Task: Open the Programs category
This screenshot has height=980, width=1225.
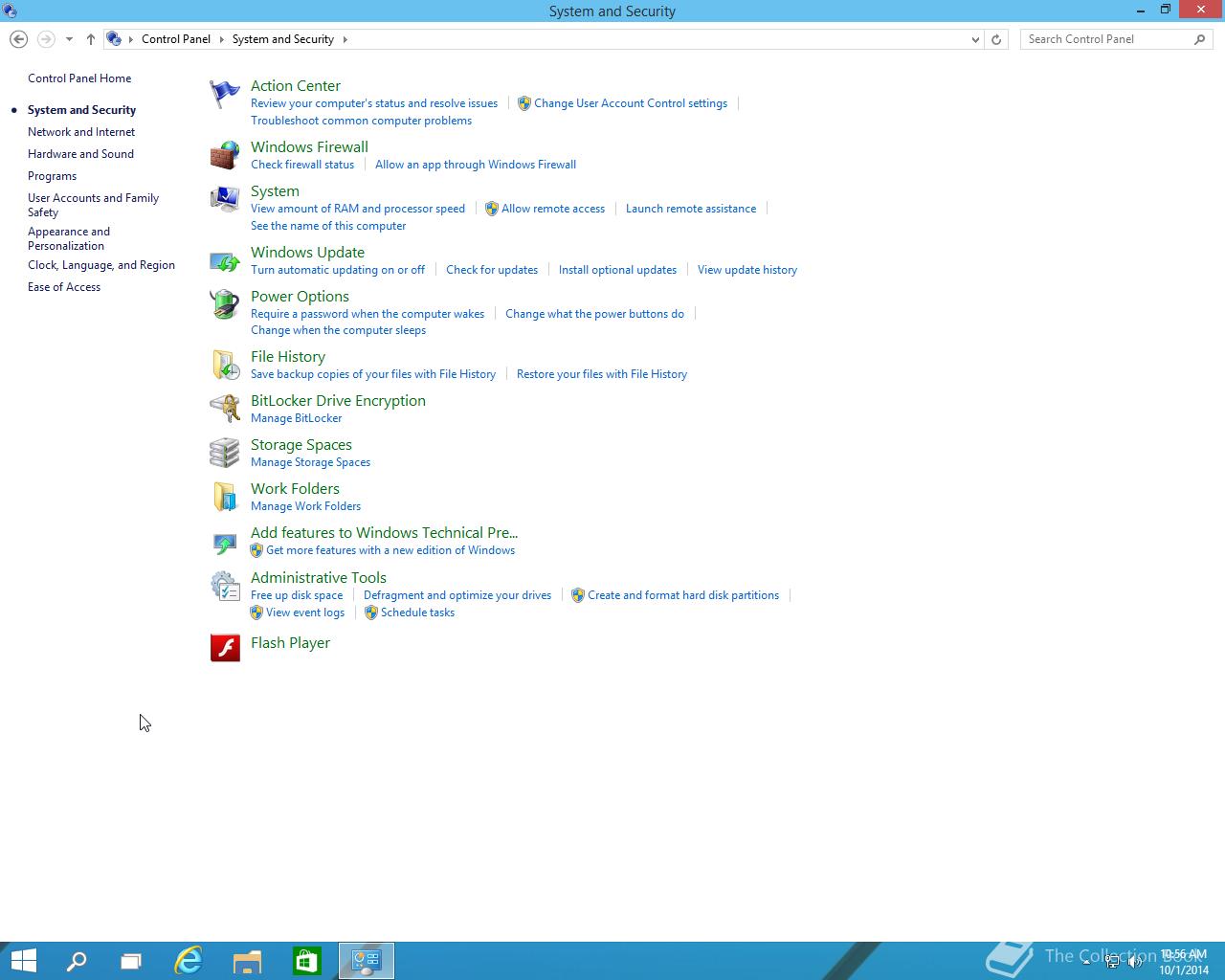Action: coord(52,176)
